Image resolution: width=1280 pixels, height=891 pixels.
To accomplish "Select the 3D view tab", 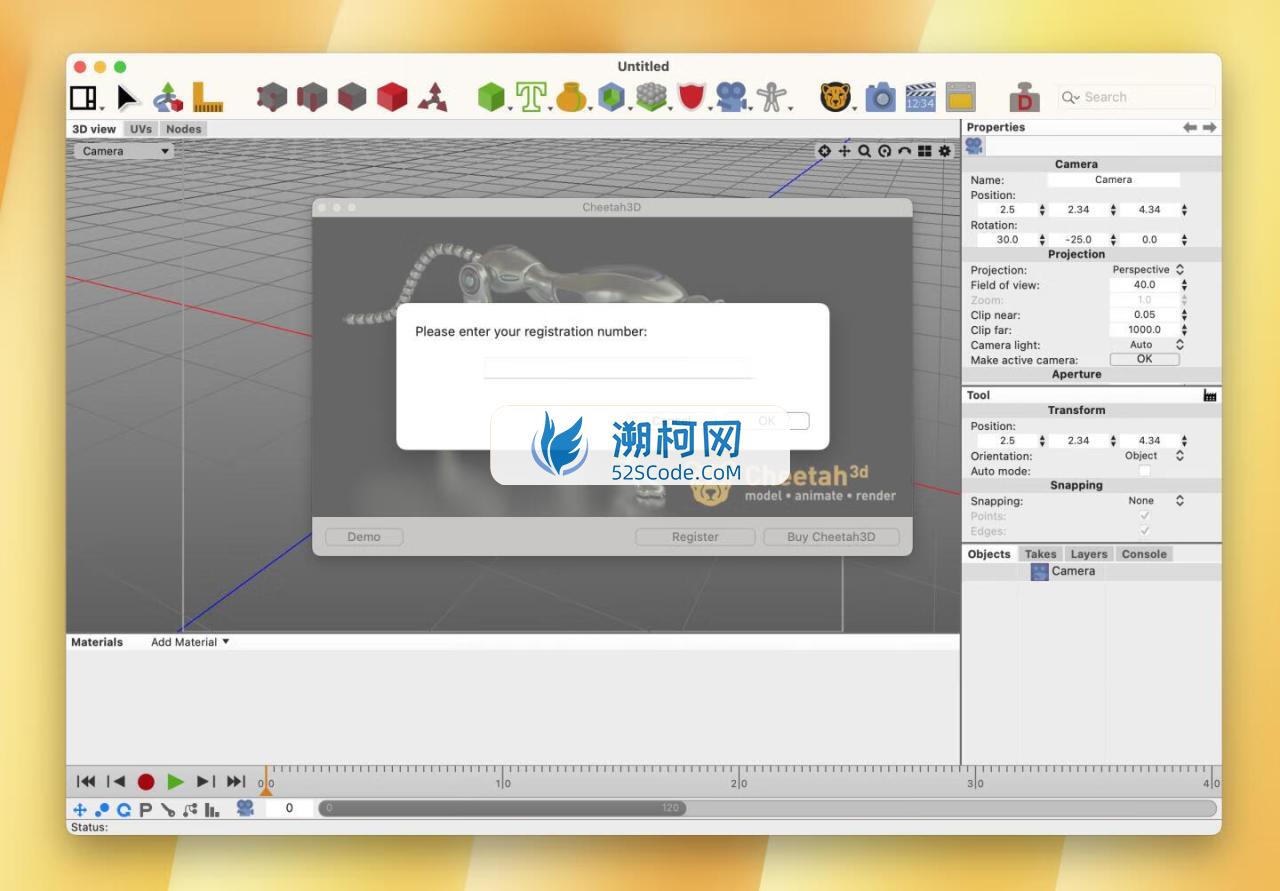I will 94,129.
